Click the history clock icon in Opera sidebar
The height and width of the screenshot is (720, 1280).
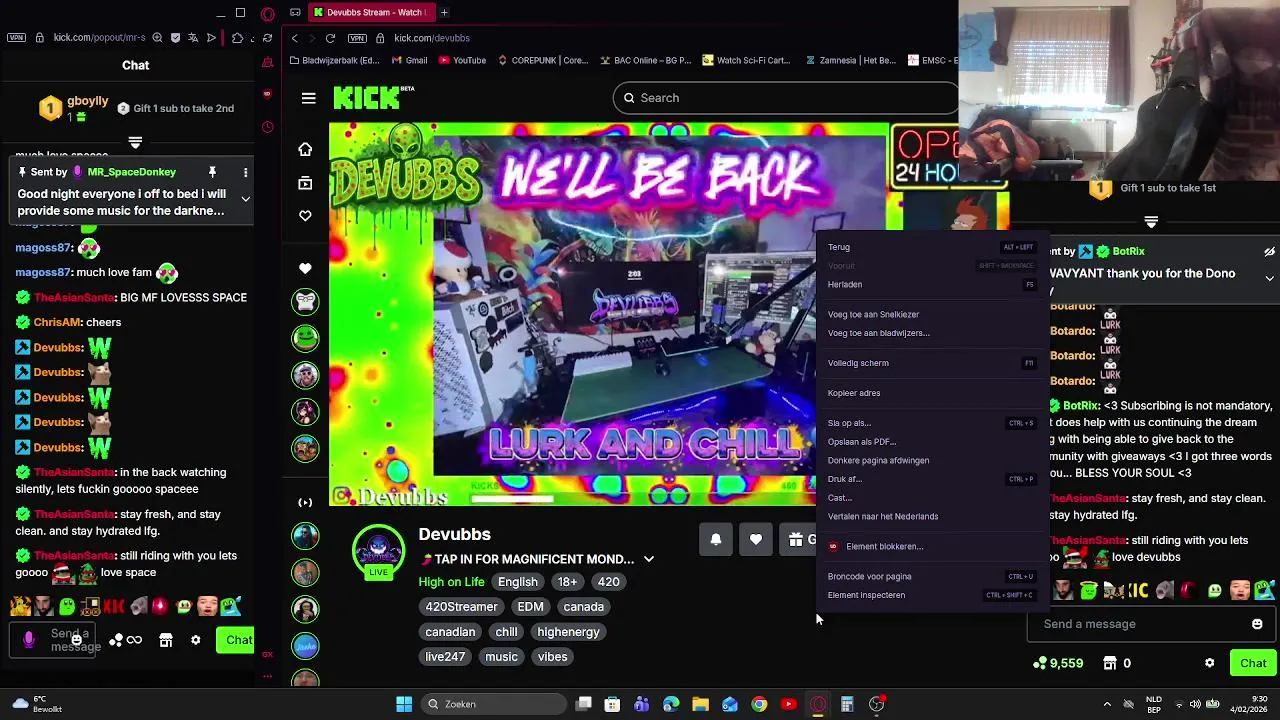(267, 127)
